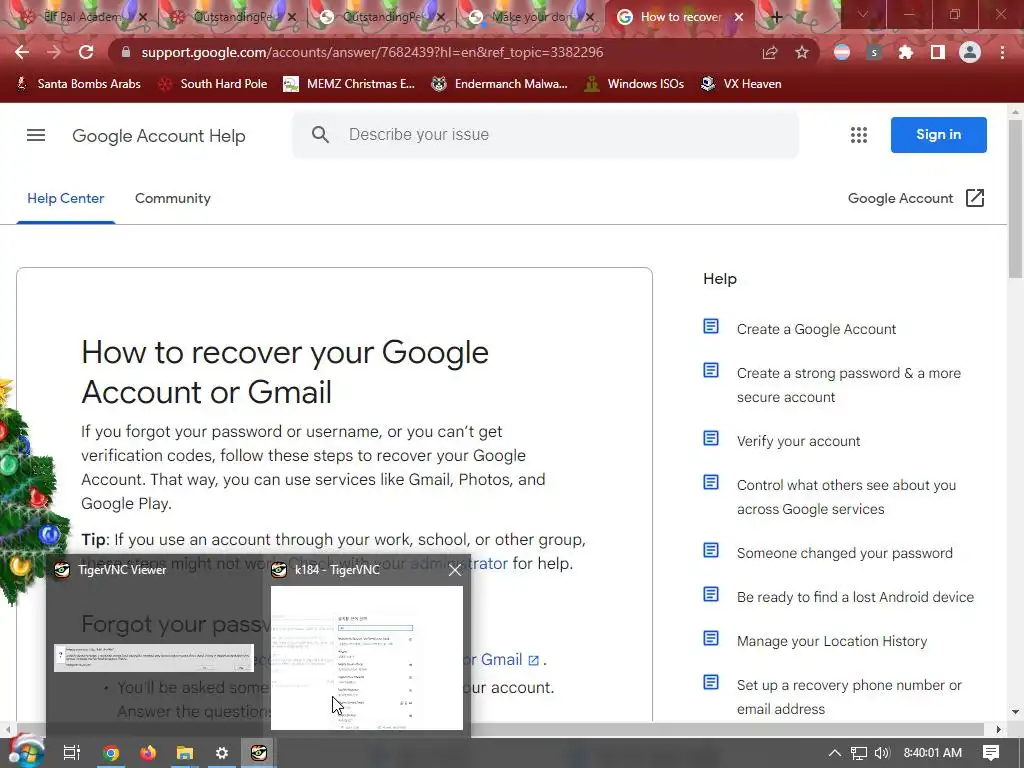Open Create a strong password article
The height and width of the screenshot is (768, 1024).
pos(848,385)
